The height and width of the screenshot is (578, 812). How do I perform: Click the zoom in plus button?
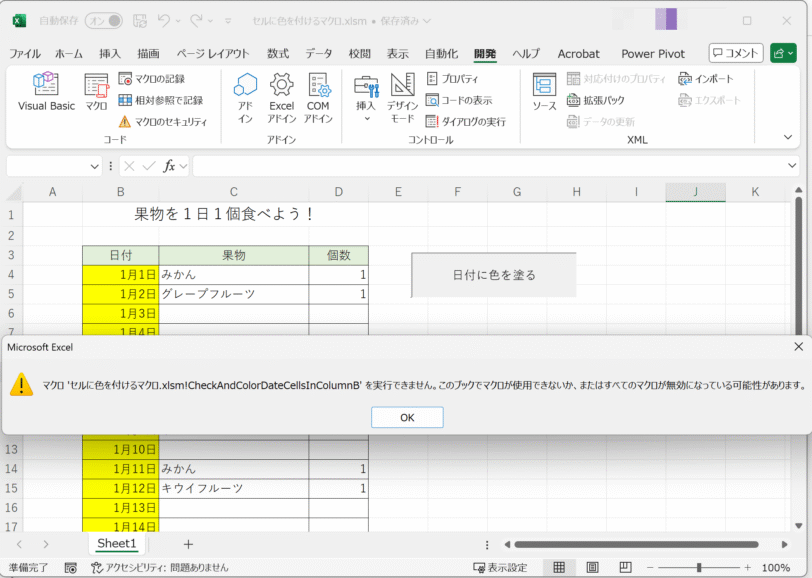(x=747, y=568)
